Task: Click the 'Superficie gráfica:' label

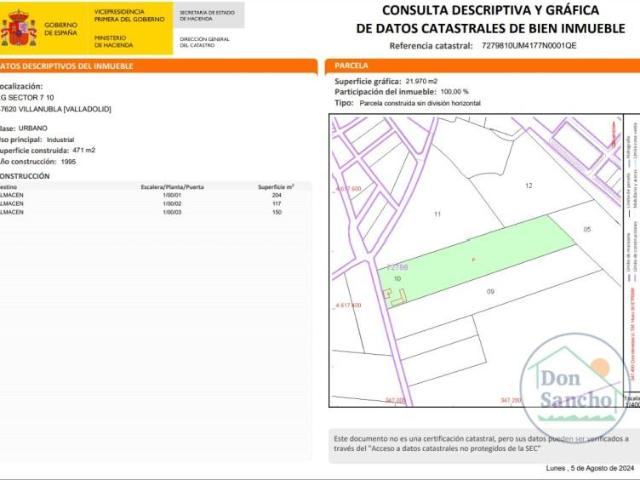Action: (x=368, y=81)
